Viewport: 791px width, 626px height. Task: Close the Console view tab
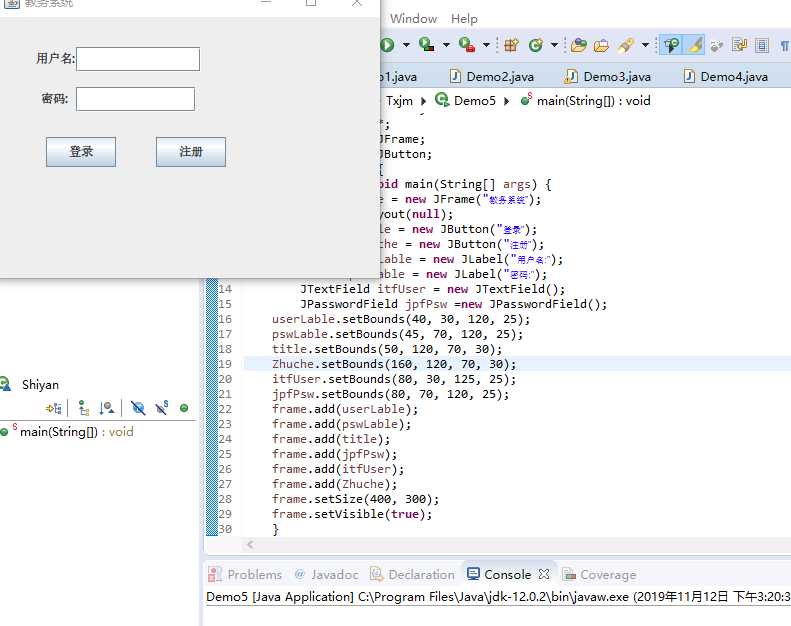coord(543,575)
